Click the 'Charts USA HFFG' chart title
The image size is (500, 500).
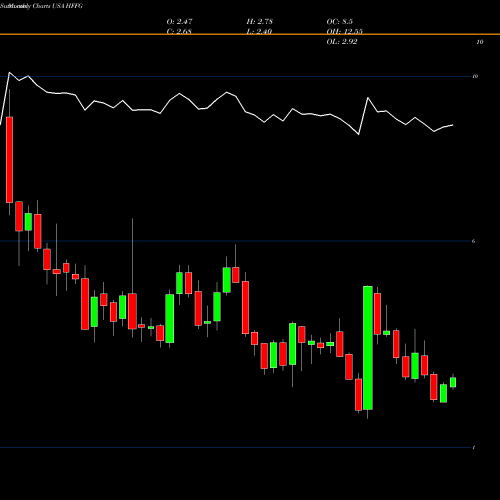coord(58,6)
